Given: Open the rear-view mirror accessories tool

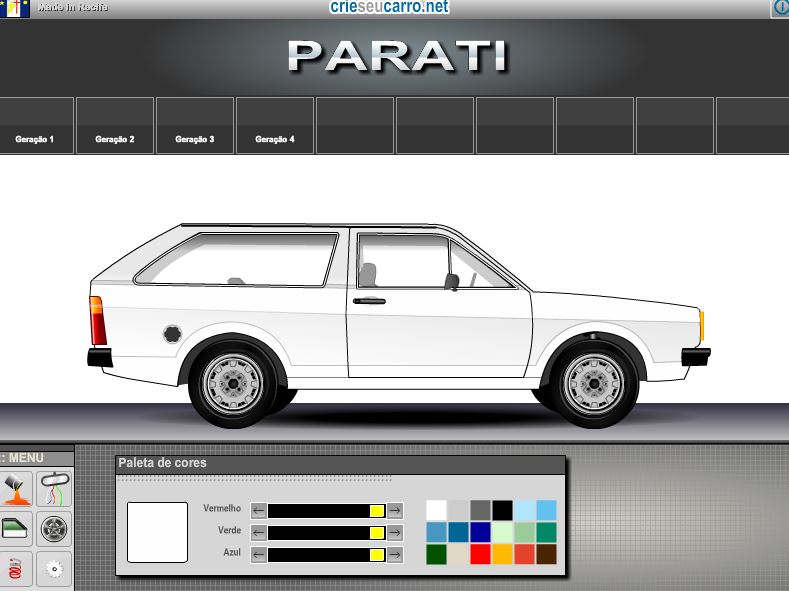Looking at the screenshot, I should pyautogui.click(x=54, y=488).
